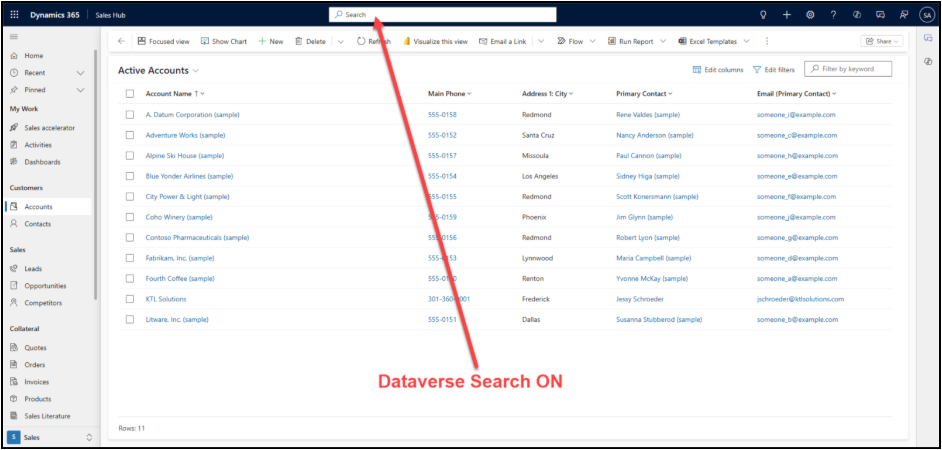Click the Help question mark icon
Image resolution: width=942 pixels, height=450 pixels.
pyautogui.click(x=833, y=15)
